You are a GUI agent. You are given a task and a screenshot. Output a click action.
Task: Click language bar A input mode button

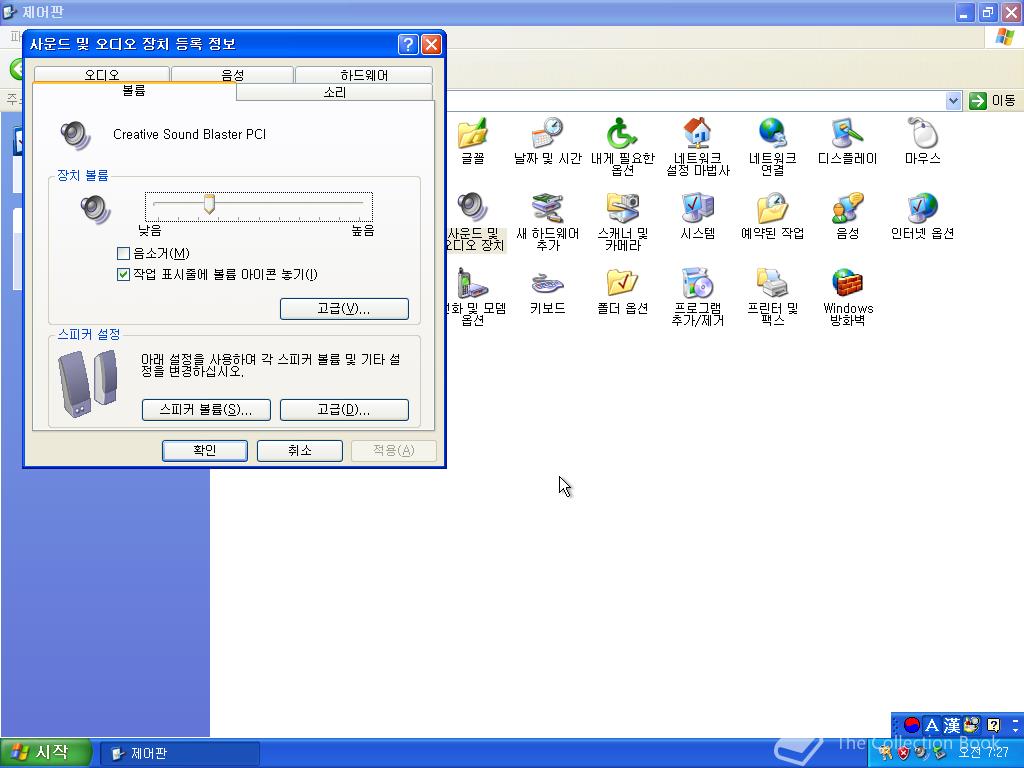(932, 725)
